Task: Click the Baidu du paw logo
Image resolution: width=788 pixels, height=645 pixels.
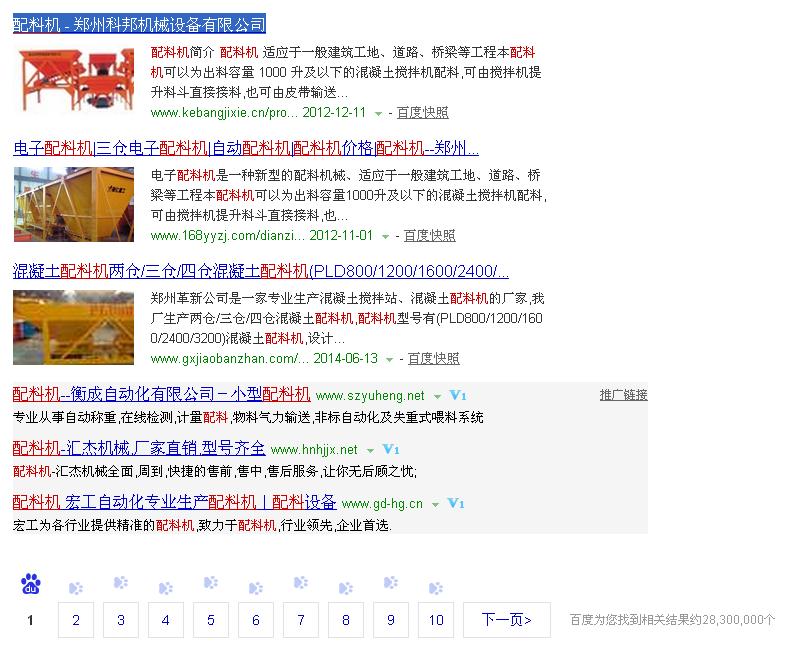Action: [x=31, y=584]
